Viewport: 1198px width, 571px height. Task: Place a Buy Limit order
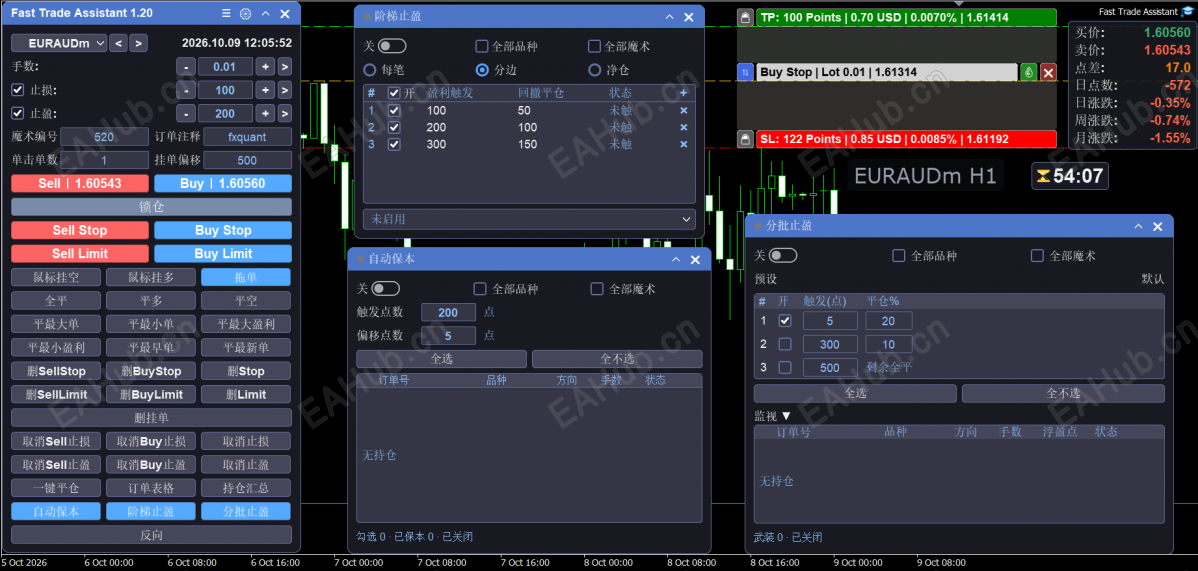tap(223, 254)
